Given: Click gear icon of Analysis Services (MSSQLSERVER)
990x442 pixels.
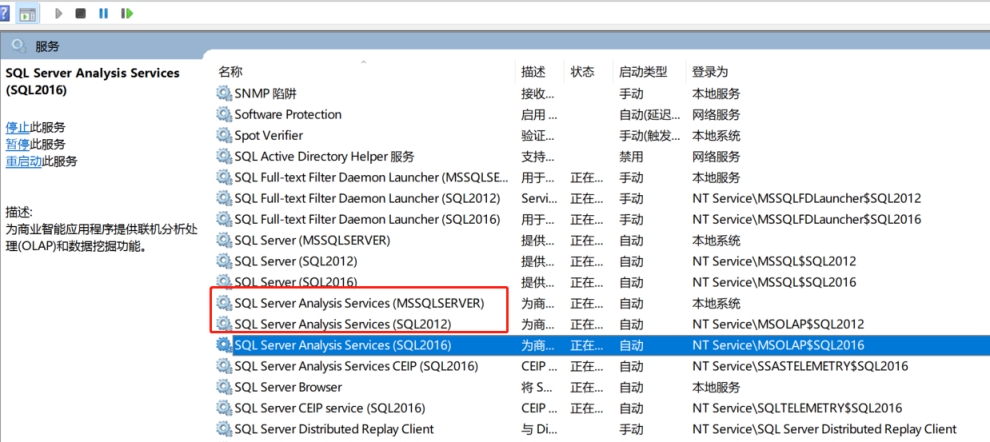Looking at the screenshot, I should (x=224, y=303).
